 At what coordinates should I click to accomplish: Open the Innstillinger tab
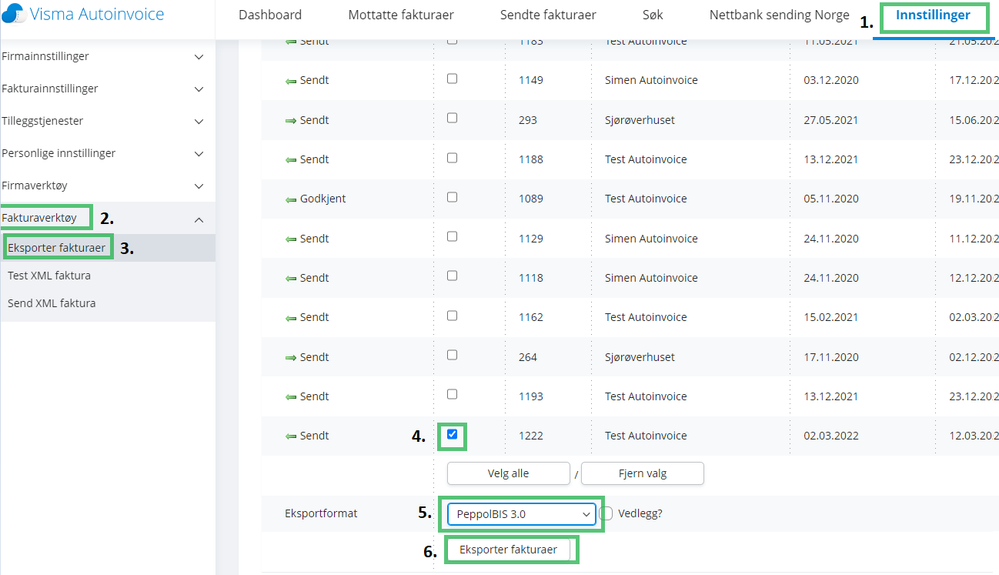tap(933, 15)
